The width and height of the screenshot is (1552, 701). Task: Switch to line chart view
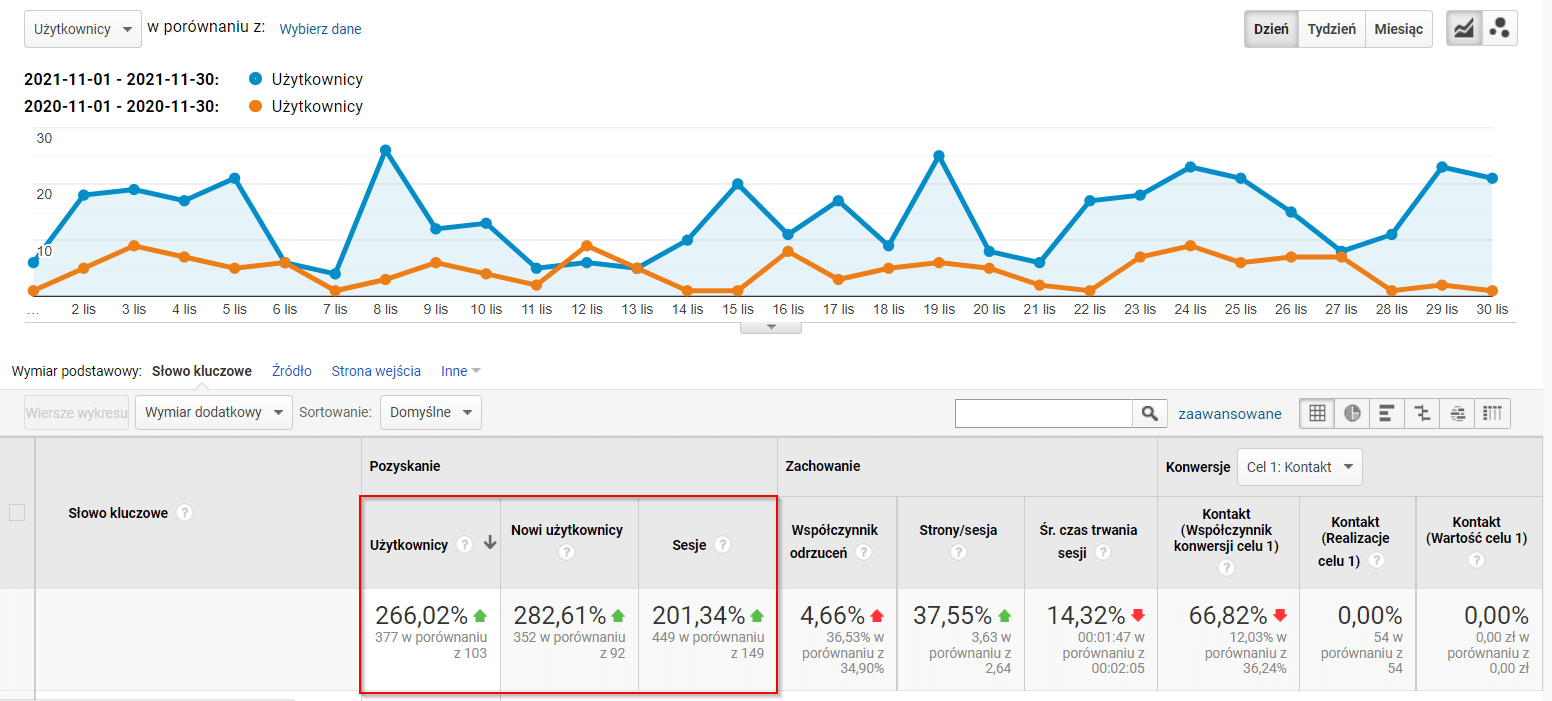pos(1465,29)
